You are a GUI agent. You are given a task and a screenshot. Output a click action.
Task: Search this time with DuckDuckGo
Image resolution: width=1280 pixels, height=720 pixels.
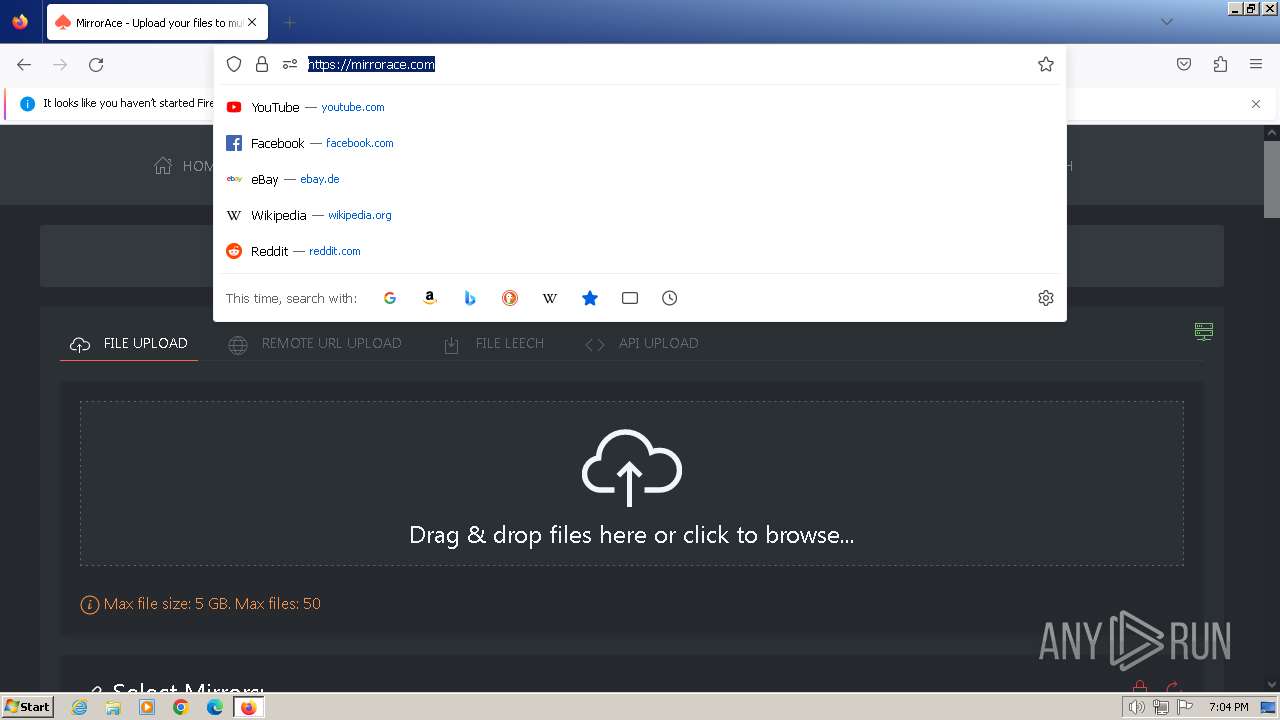(510, 298)
